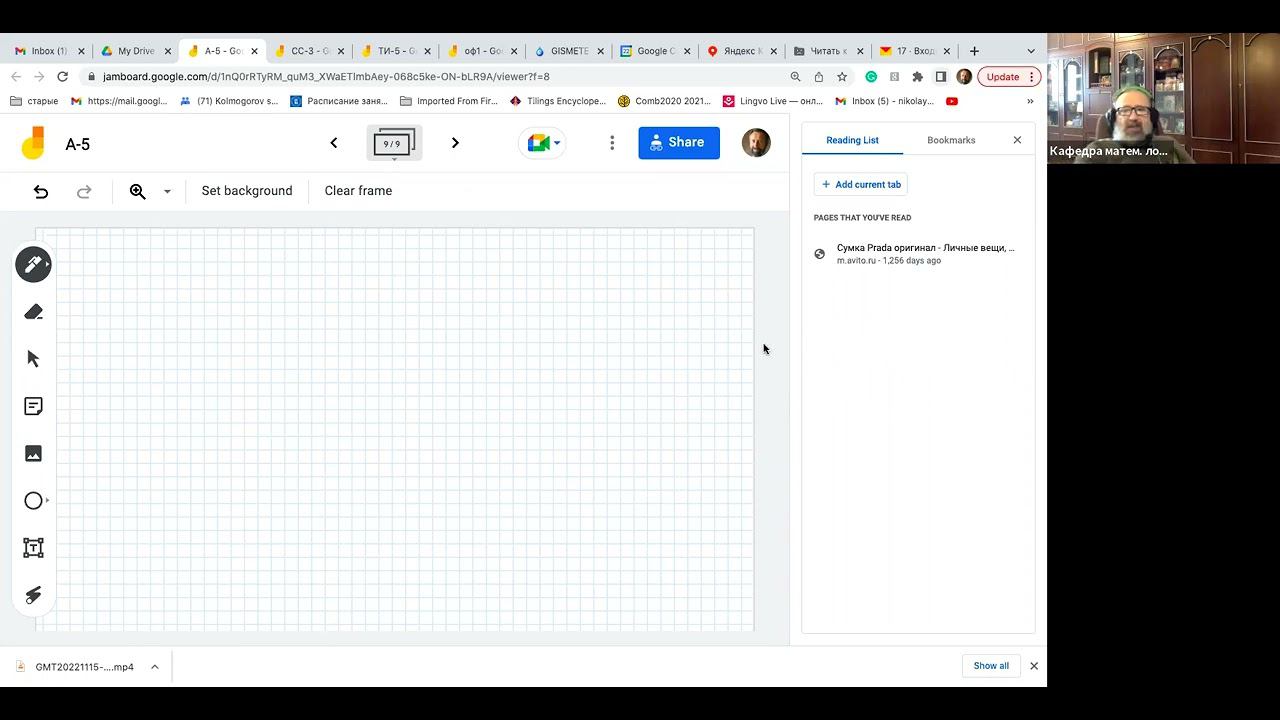
Task: Select the Circle shape tool
Action: [33, 501]
